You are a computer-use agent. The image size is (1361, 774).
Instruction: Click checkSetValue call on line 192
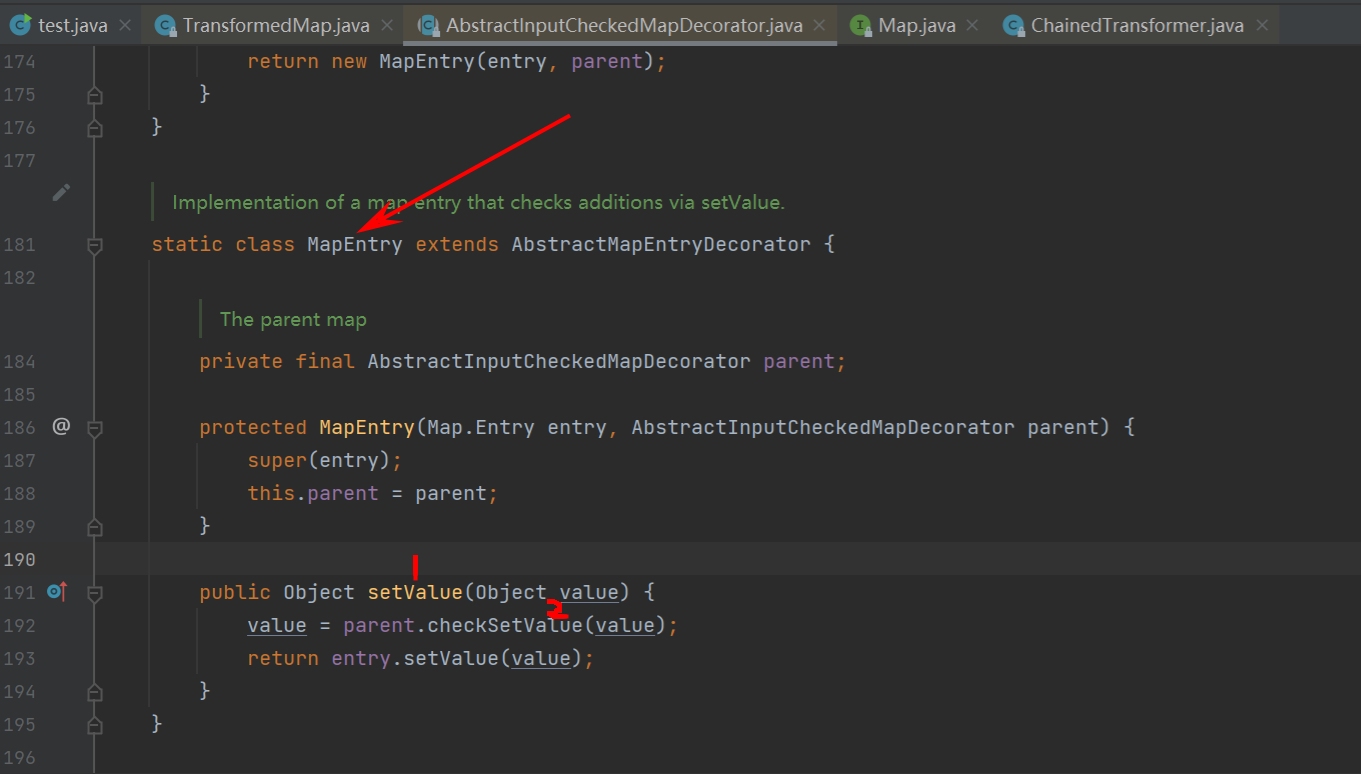pyautogui.click(x=505, y=625)
